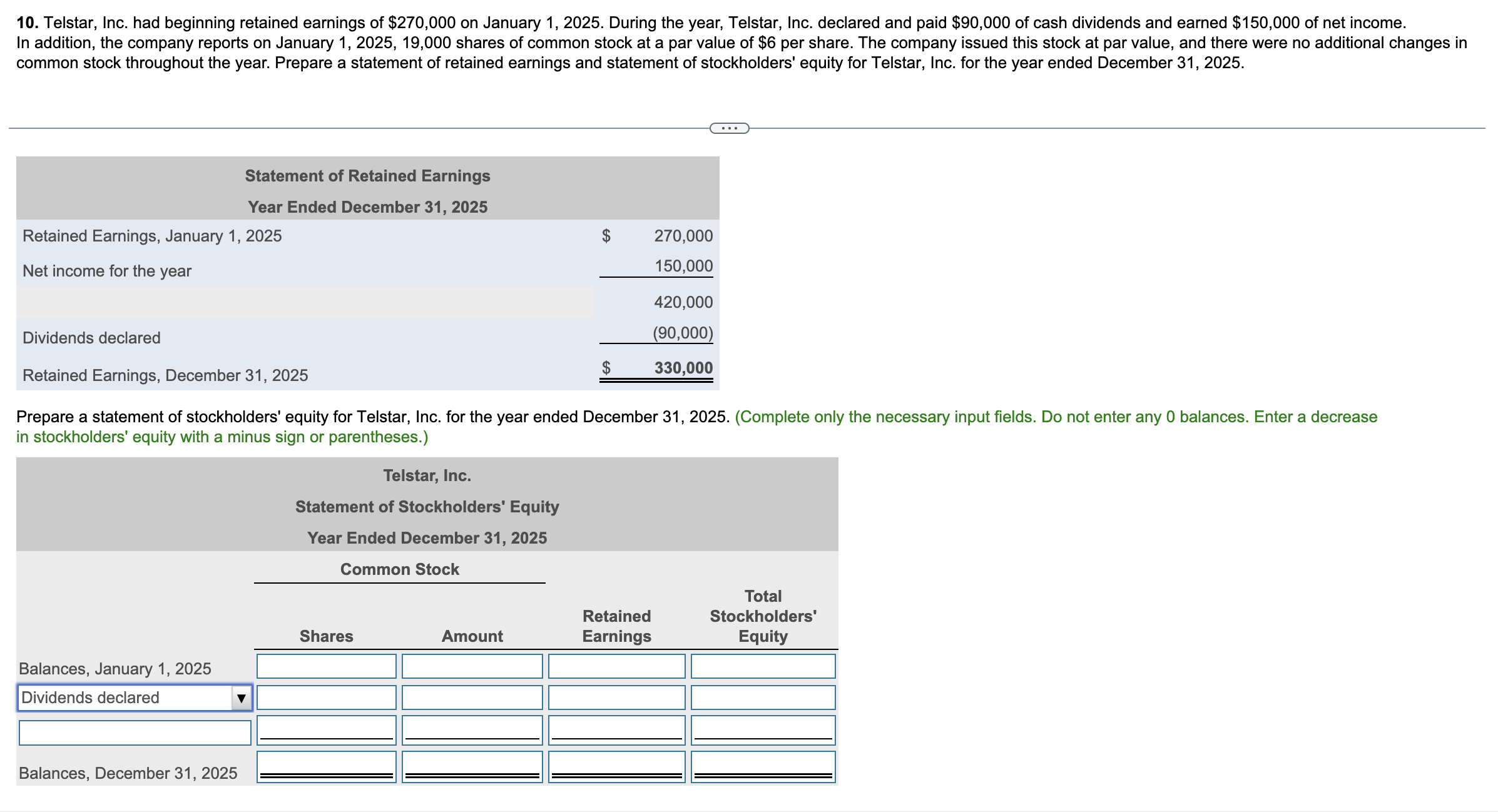Click the 270,000 beginning retained earnings value
Viewport: 1498px width, 812px height.
point(683,236)
